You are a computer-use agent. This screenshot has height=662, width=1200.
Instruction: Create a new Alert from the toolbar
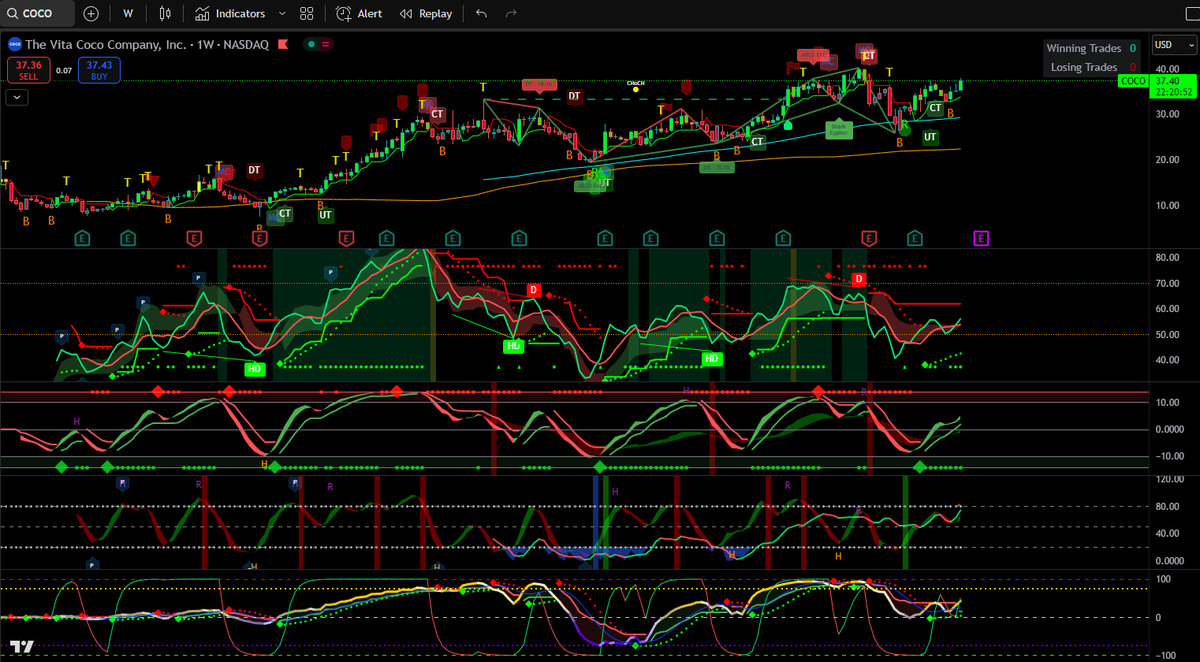click(359, 14)
